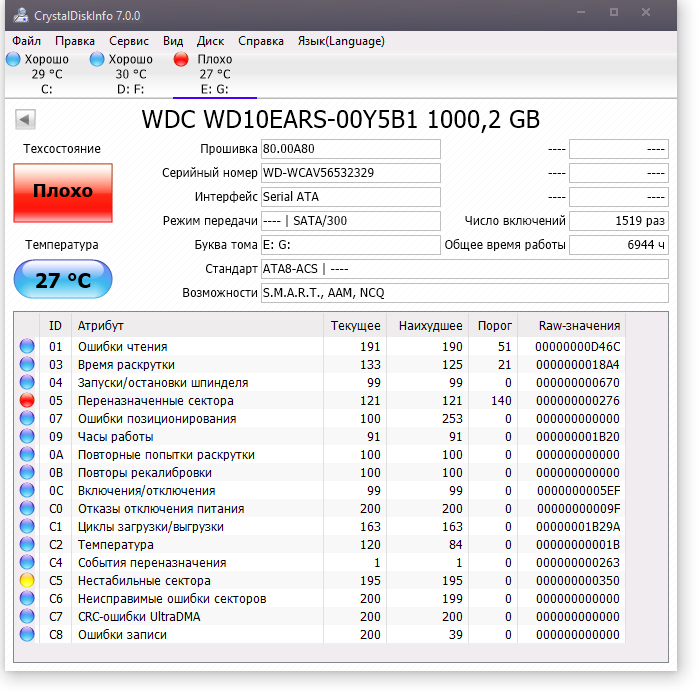698x693 pixels.
Task: Select worst value 39 in Ошибки записи row
Action: pos(455,634)
